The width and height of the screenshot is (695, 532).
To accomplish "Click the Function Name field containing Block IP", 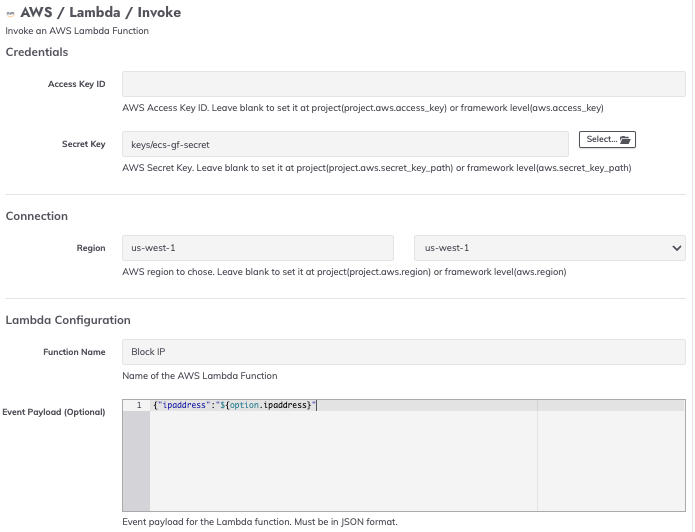I will pyautogui.click(x=404, y=352).
